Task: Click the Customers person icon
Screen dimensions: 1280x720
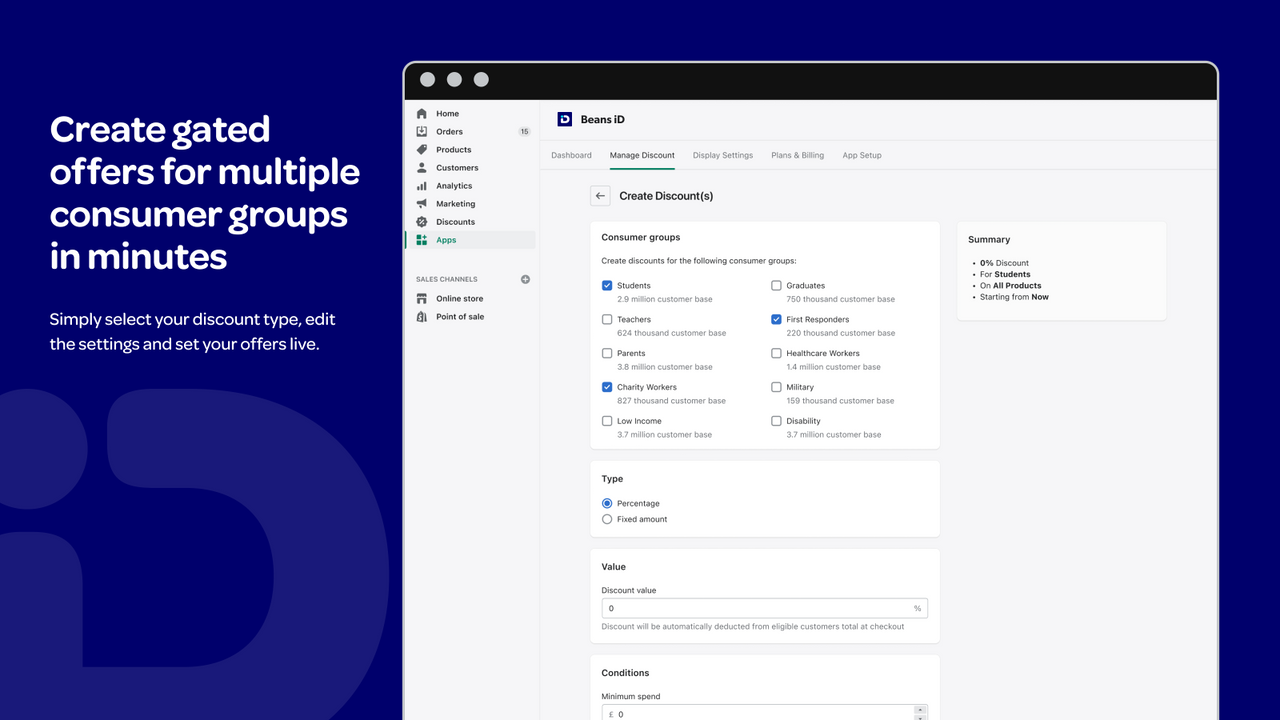Action: tap(422, 168)
